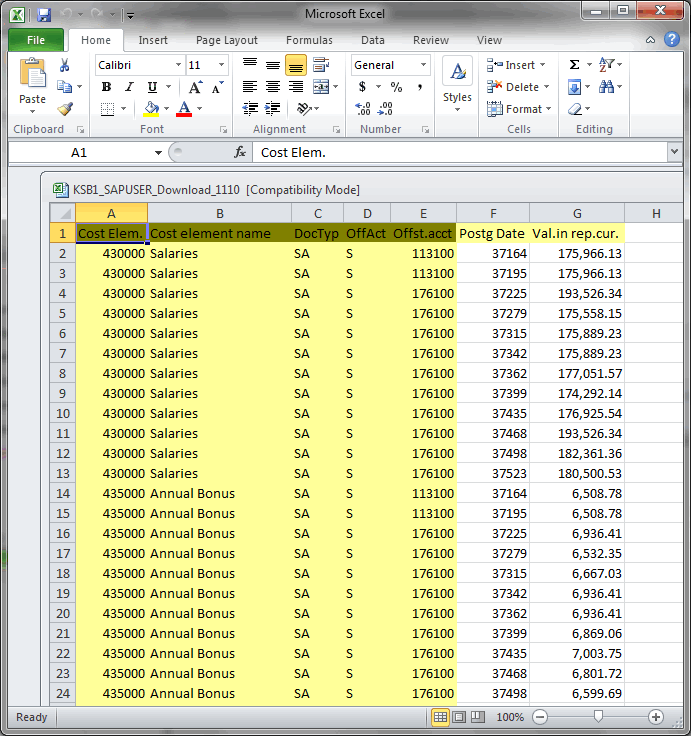Apply Accounting dollar number format
The width and height of the screenshot is (691, 736).
362,87
